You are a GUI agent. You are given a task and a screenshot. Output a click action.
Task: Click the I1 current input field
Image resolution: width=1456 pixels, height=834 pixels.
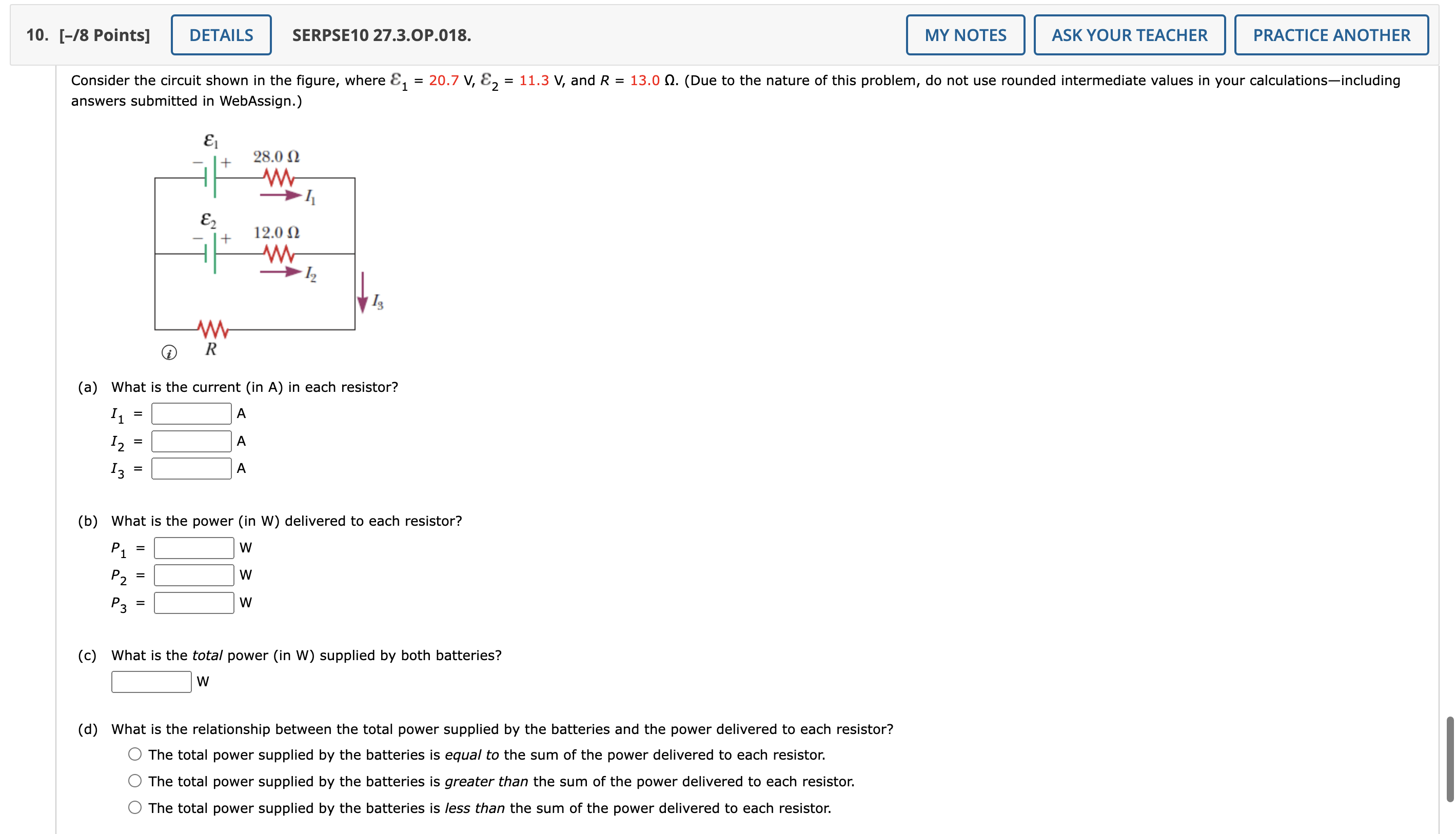coord(191,412)
